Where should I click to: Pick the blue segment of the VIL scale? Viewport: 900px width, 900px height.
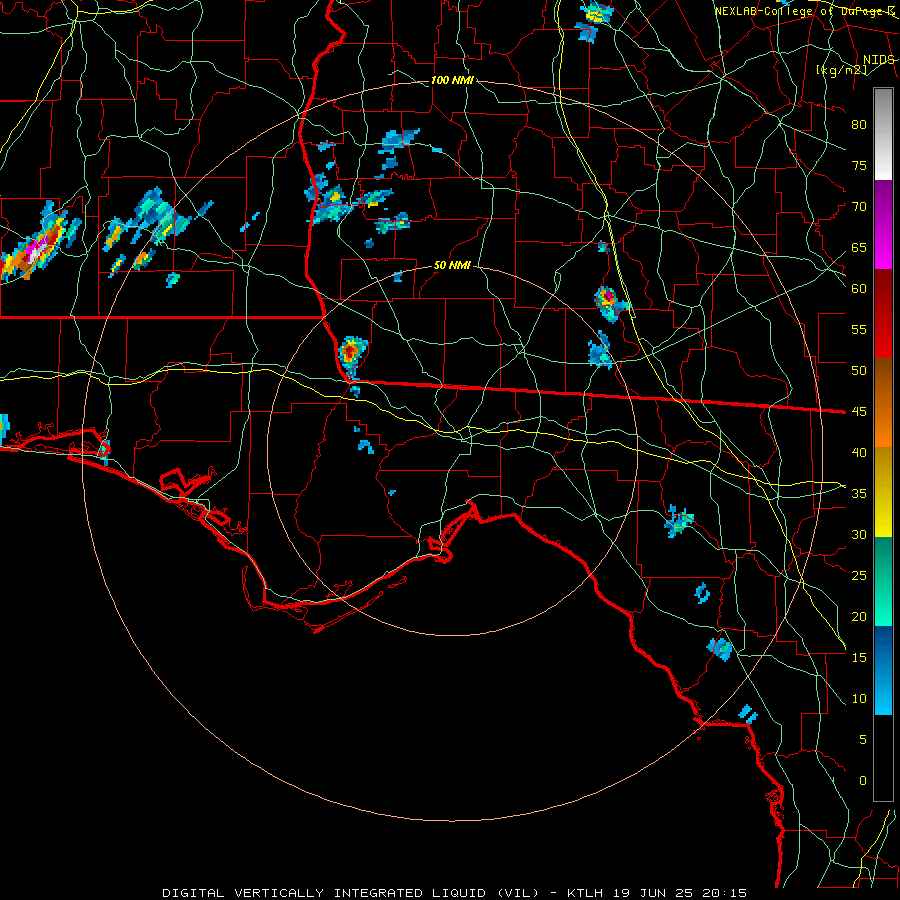click(x=883, y=670)
